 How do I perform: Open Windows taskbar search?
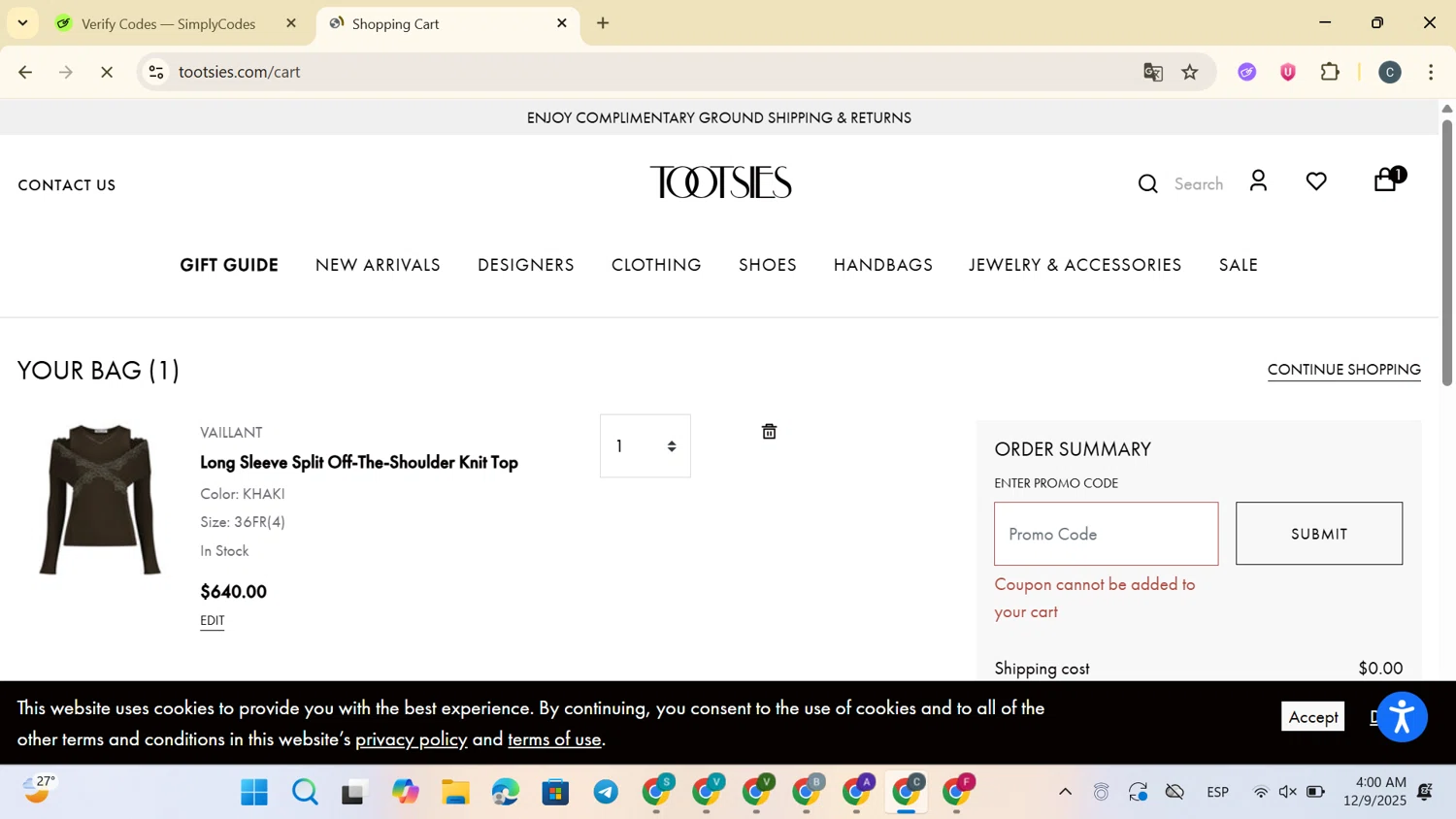click(x=305, y=793)
